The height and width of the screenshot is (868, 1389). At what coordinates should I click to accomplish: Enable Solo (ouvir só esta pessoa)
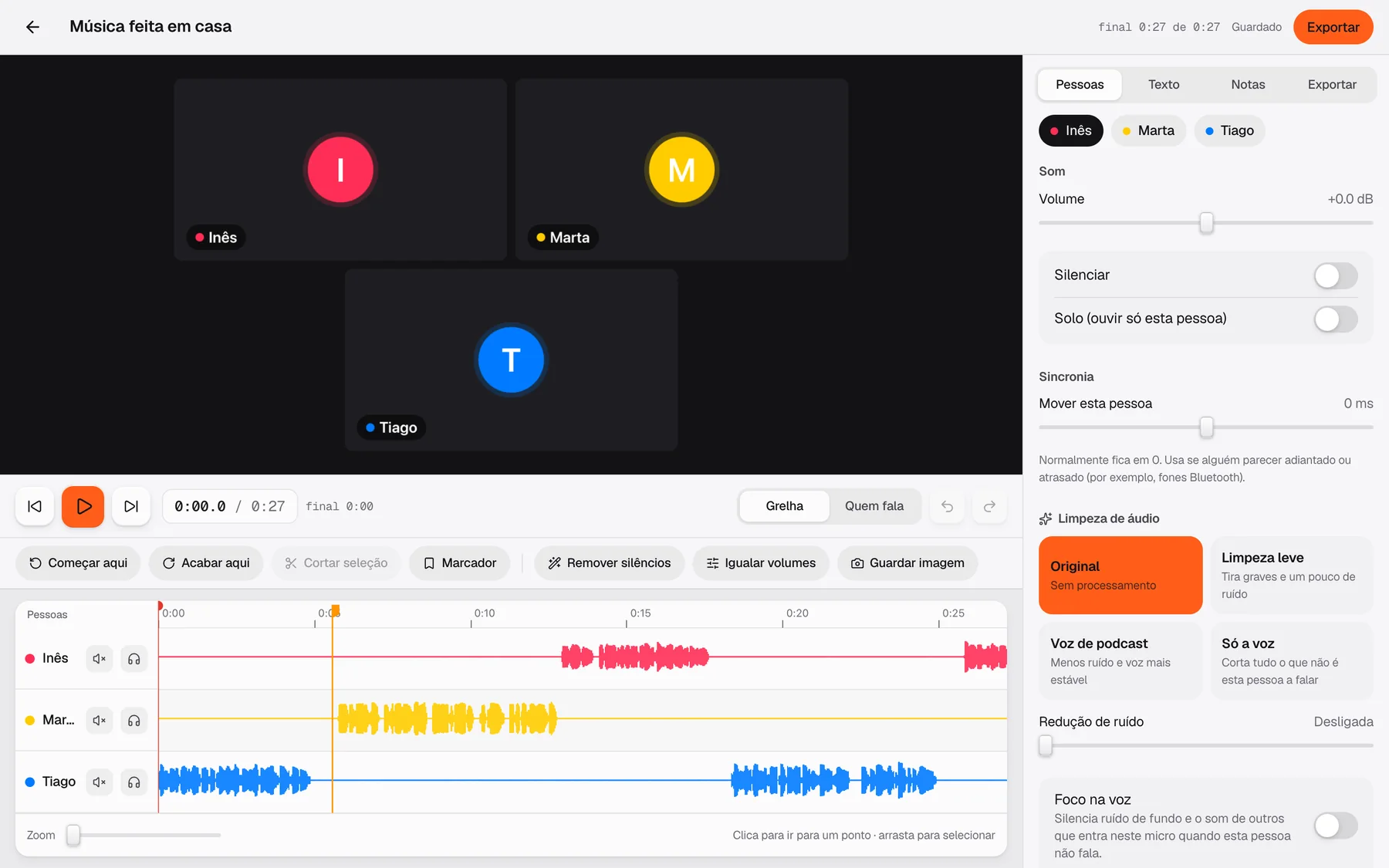pos(1336,319)
